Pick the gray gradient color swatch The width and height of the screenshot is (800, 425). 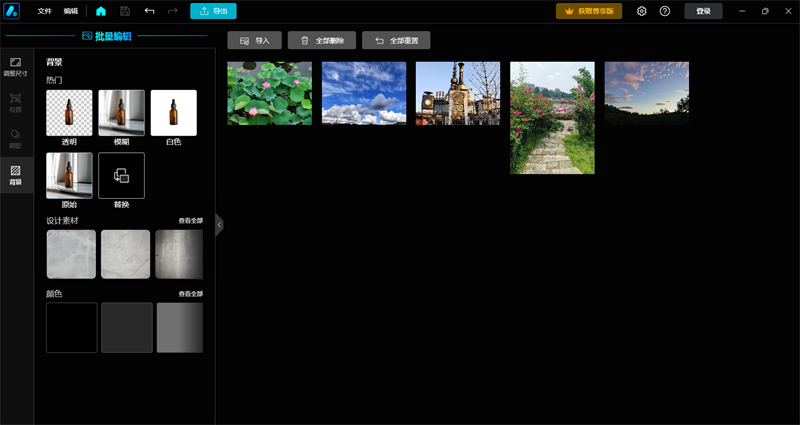(x=180, y=328)
